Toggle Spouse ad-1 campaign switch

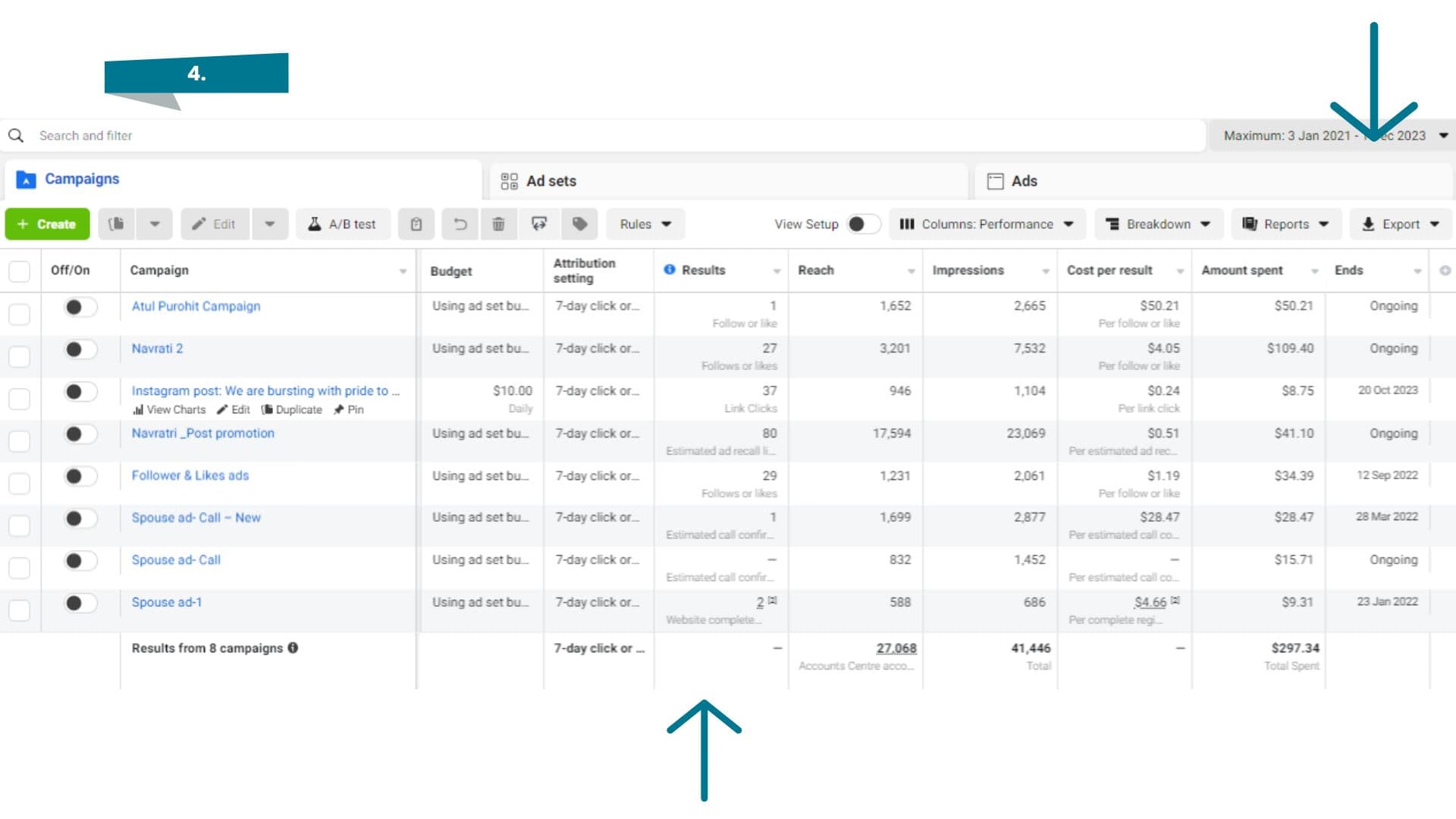80,604
